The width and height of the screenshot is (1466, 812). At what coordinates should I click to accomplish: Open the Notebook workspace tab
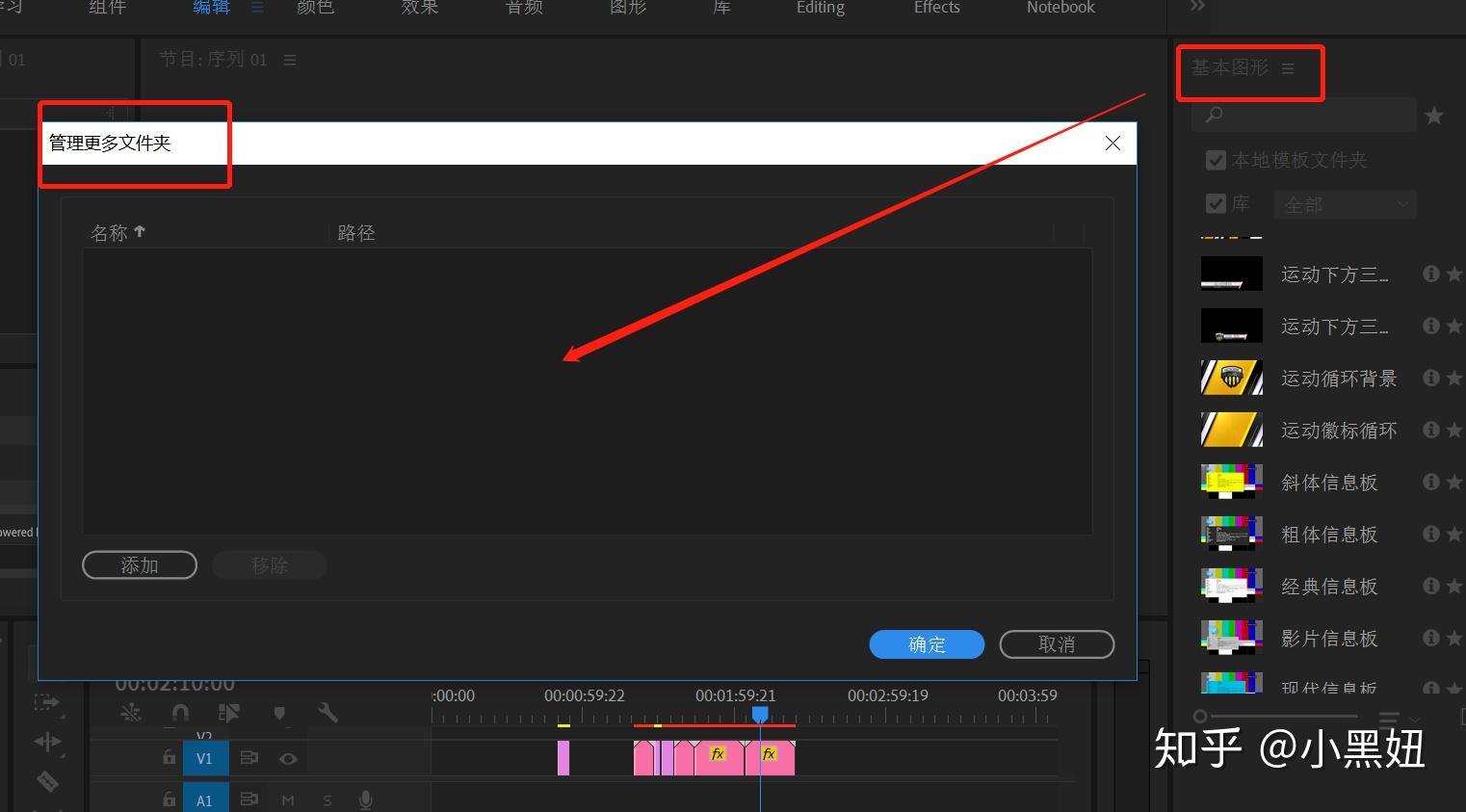coord(1060,8)
